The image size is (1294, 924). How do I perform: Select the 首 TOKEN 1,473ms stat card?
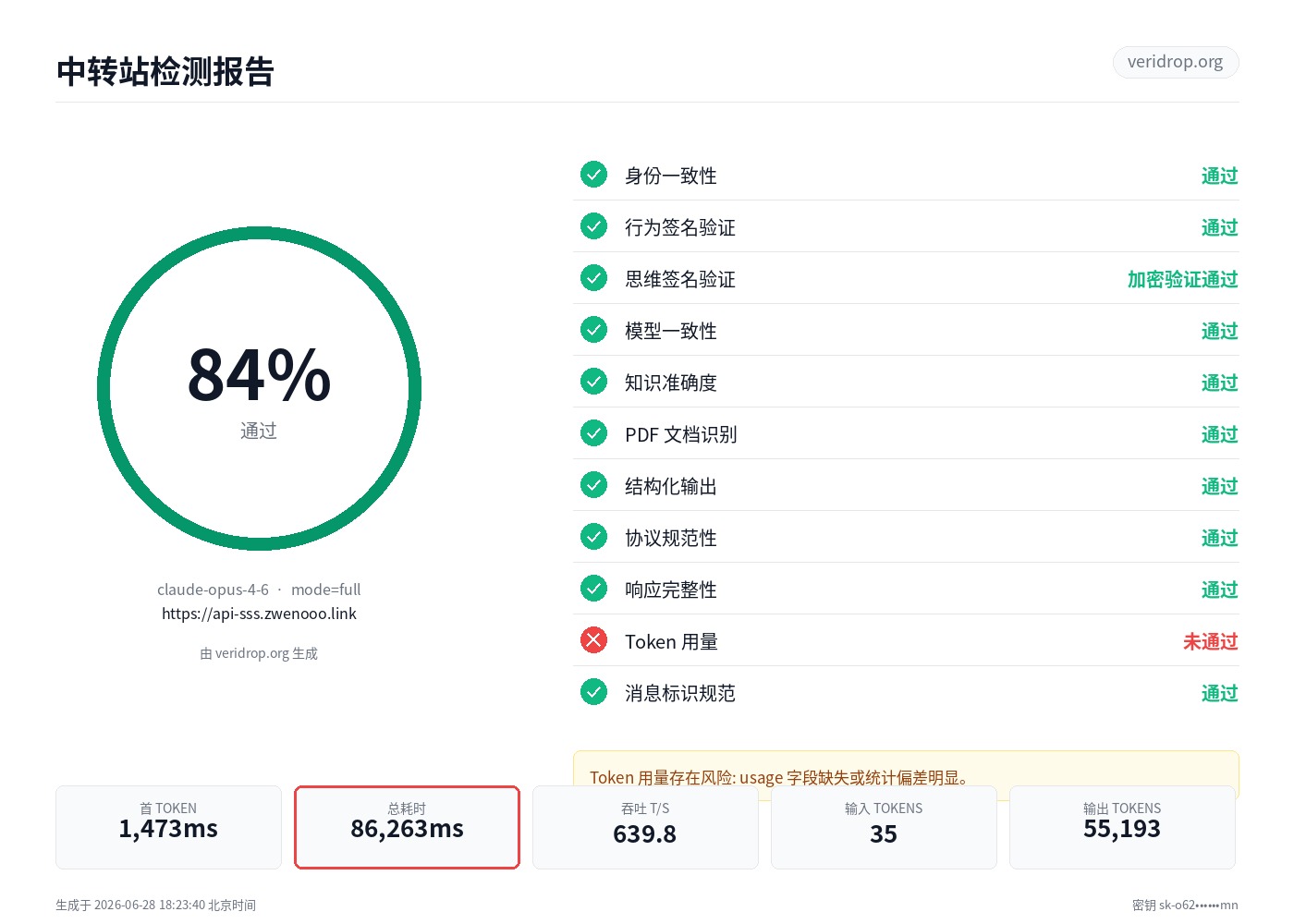click(x=168, y=827)
